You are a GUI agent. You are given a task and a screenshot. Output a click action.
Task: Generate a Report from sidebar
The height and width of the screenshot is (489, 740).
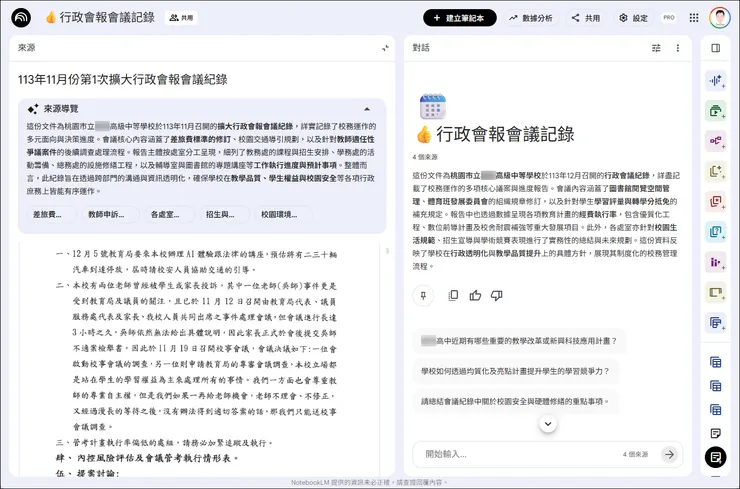(x=715, y=171)
